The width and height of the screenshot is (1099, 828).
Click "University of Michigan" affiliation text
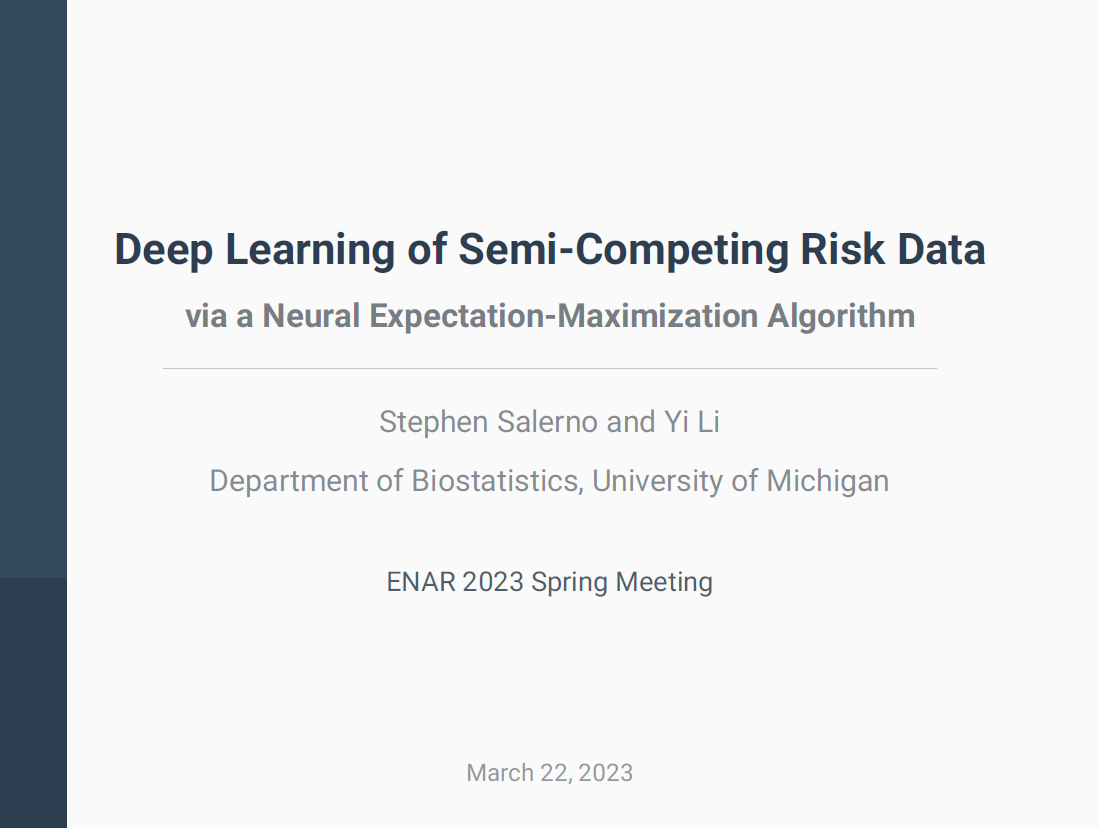(740, 481)
